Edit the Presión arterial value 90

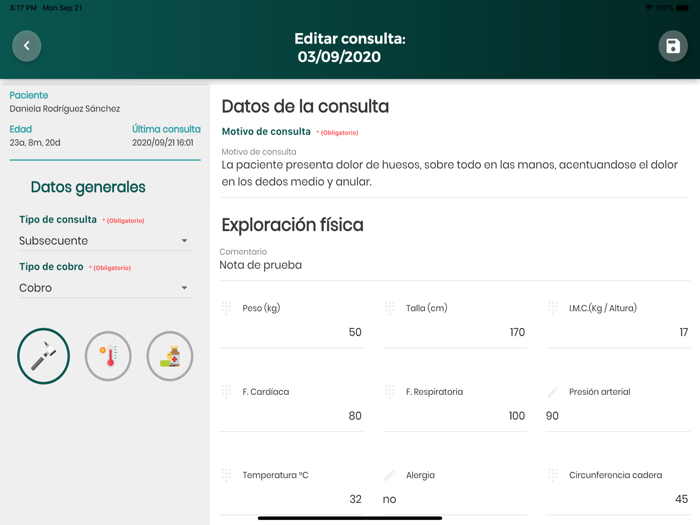[x=618, y=416]
